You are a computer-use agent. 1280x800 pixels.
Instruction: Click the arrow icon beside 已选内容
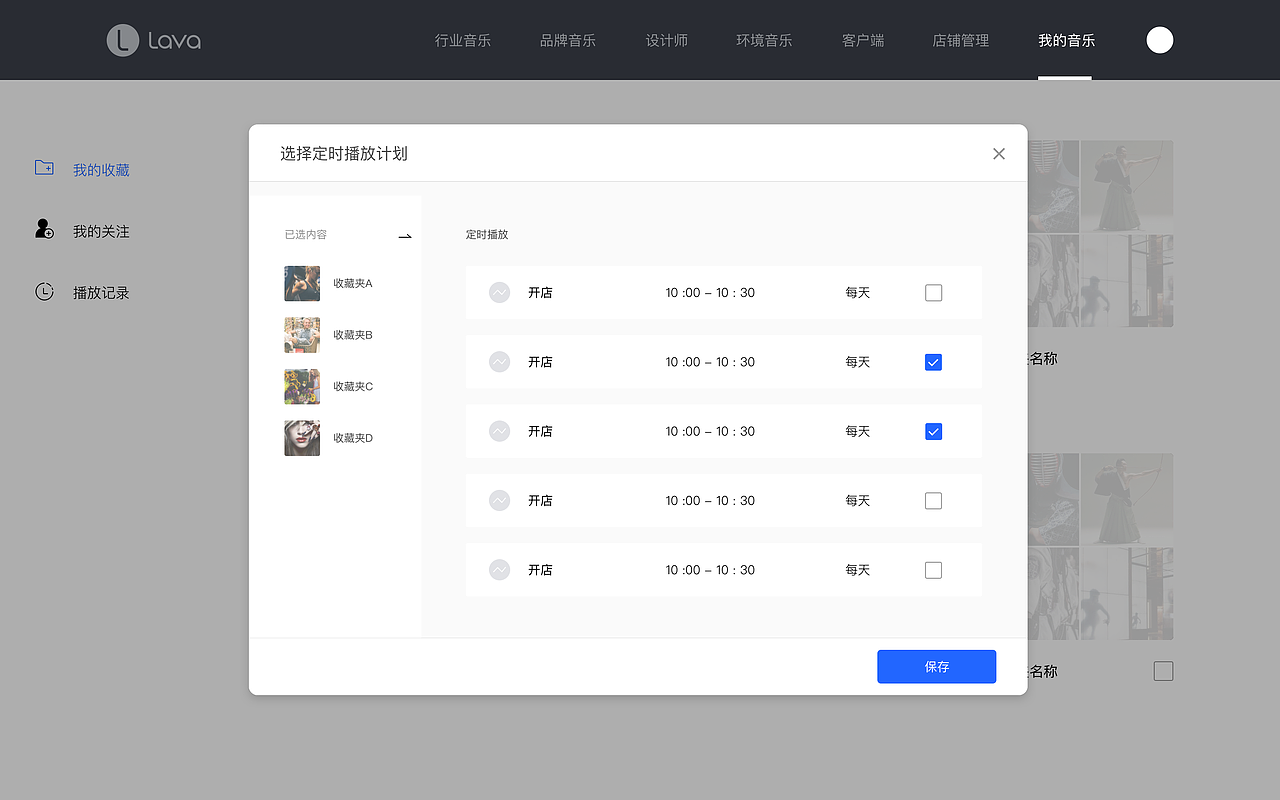405,237
